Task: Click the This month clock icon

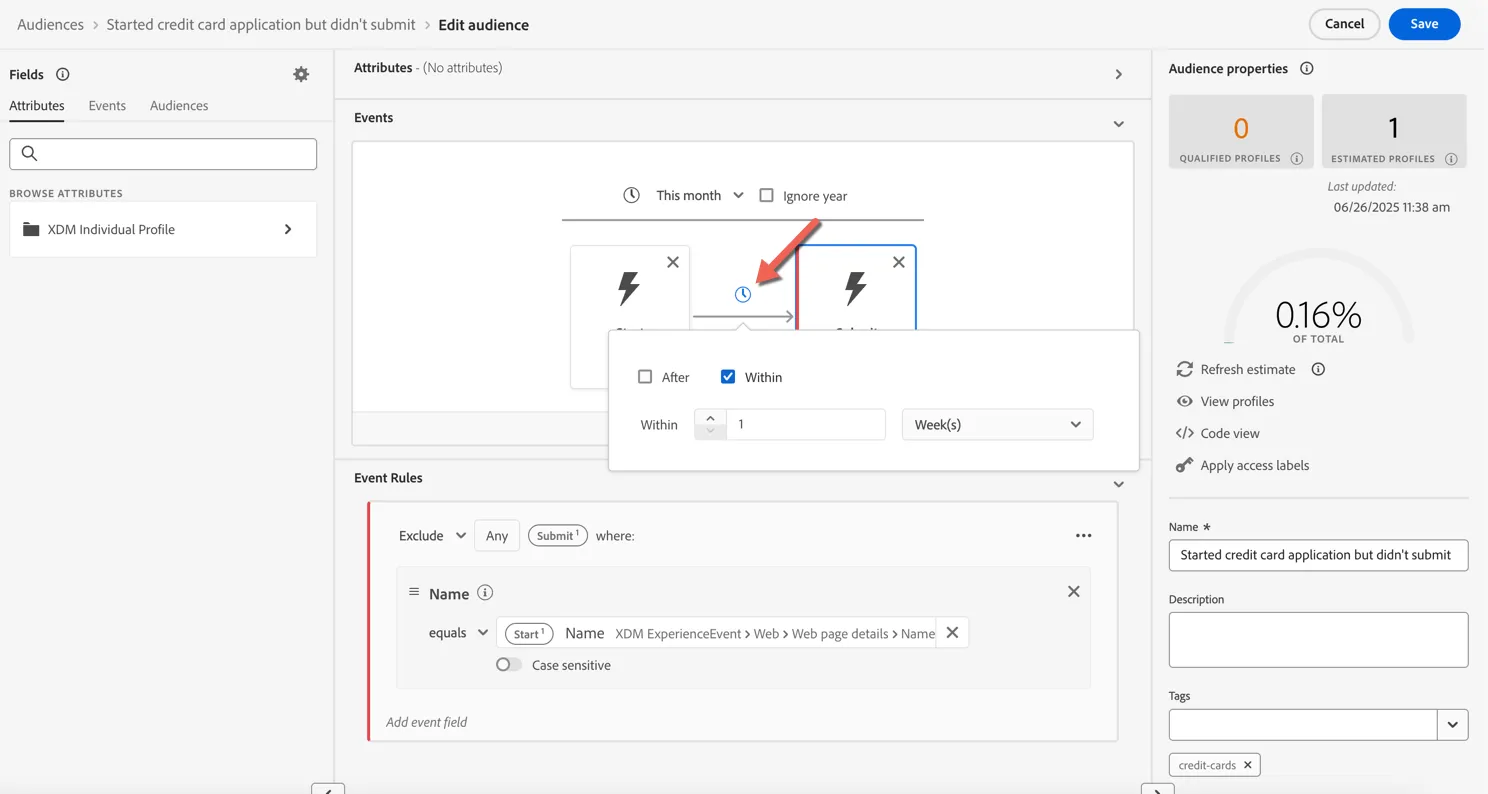Action: tap(631, 195)
